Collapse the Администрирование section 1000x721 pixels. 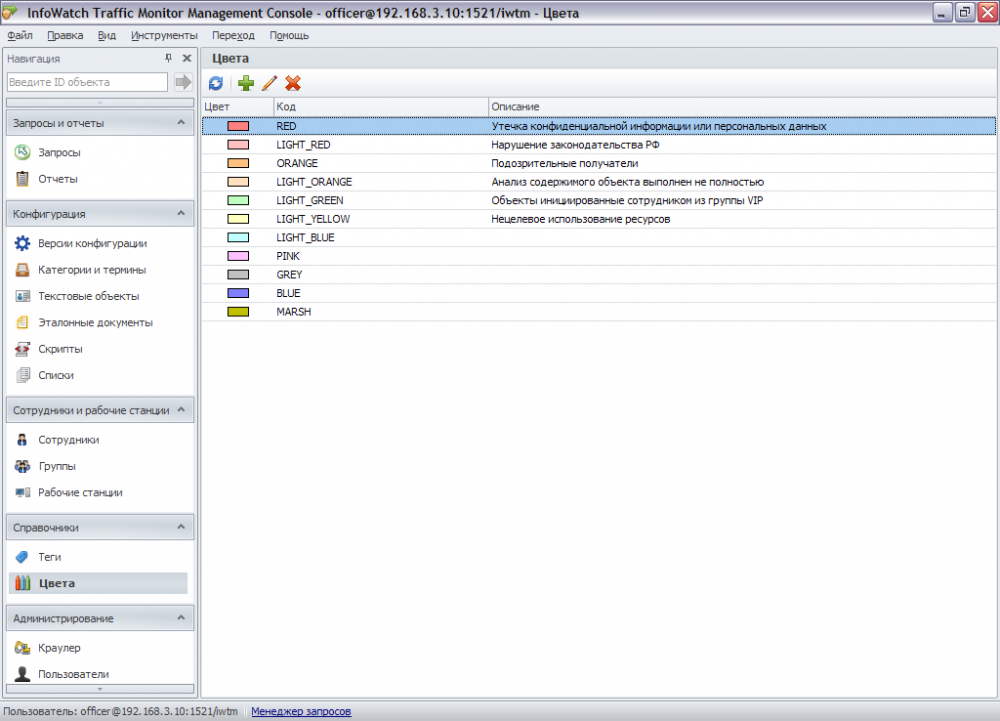point(181,618)
